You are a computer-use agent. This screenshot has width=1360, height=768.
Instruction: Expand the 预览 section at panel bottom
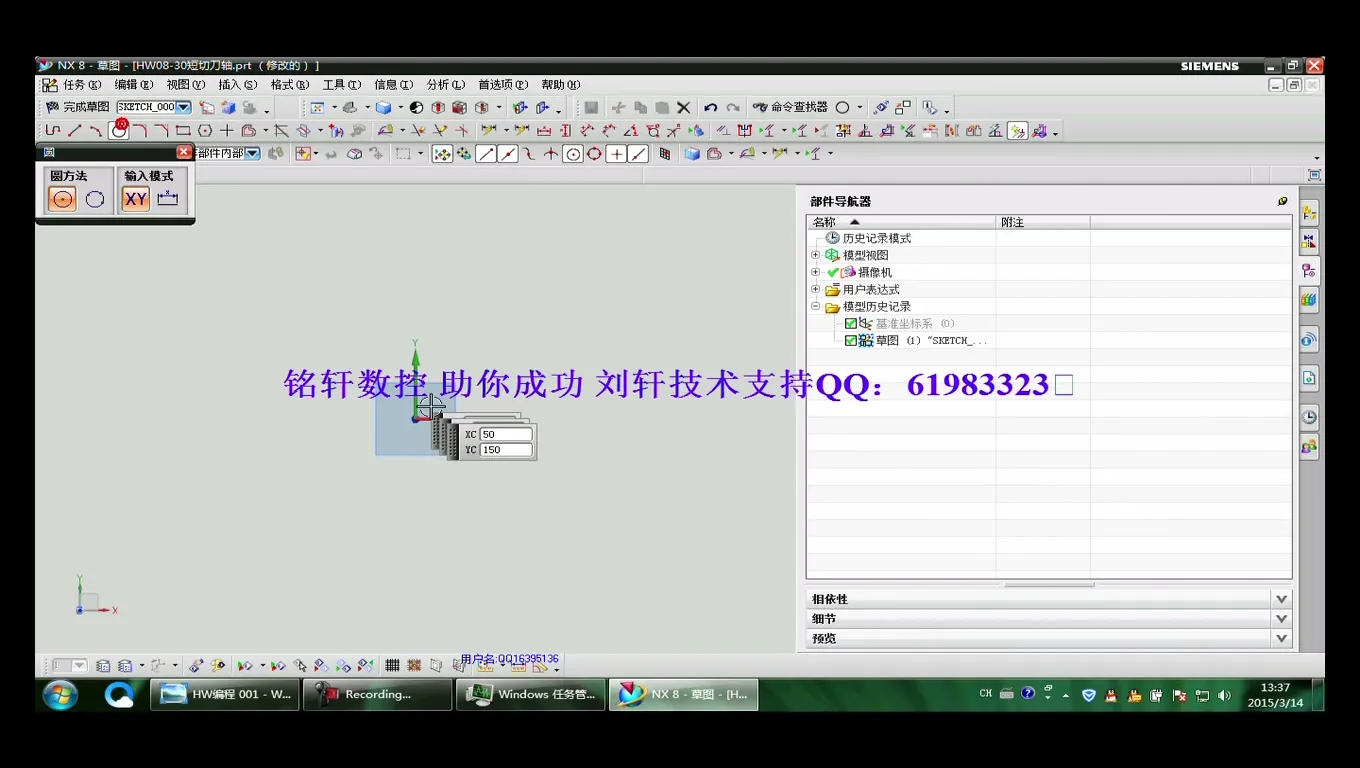(x=1281, y=637)
